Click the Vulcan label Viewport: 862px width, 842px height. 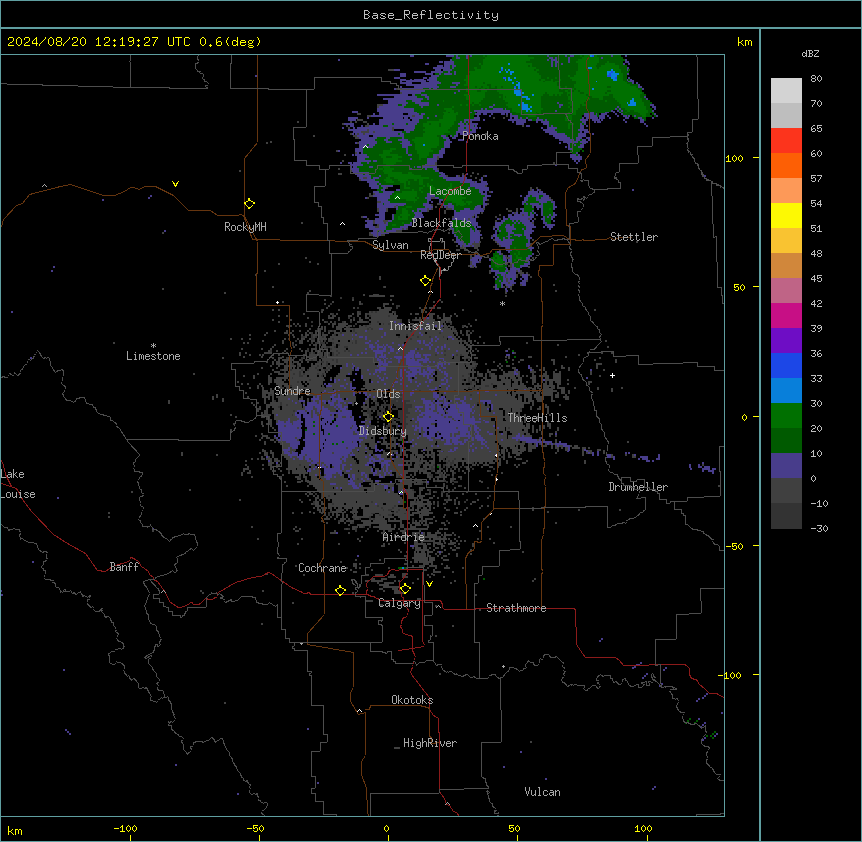[543, 792]
